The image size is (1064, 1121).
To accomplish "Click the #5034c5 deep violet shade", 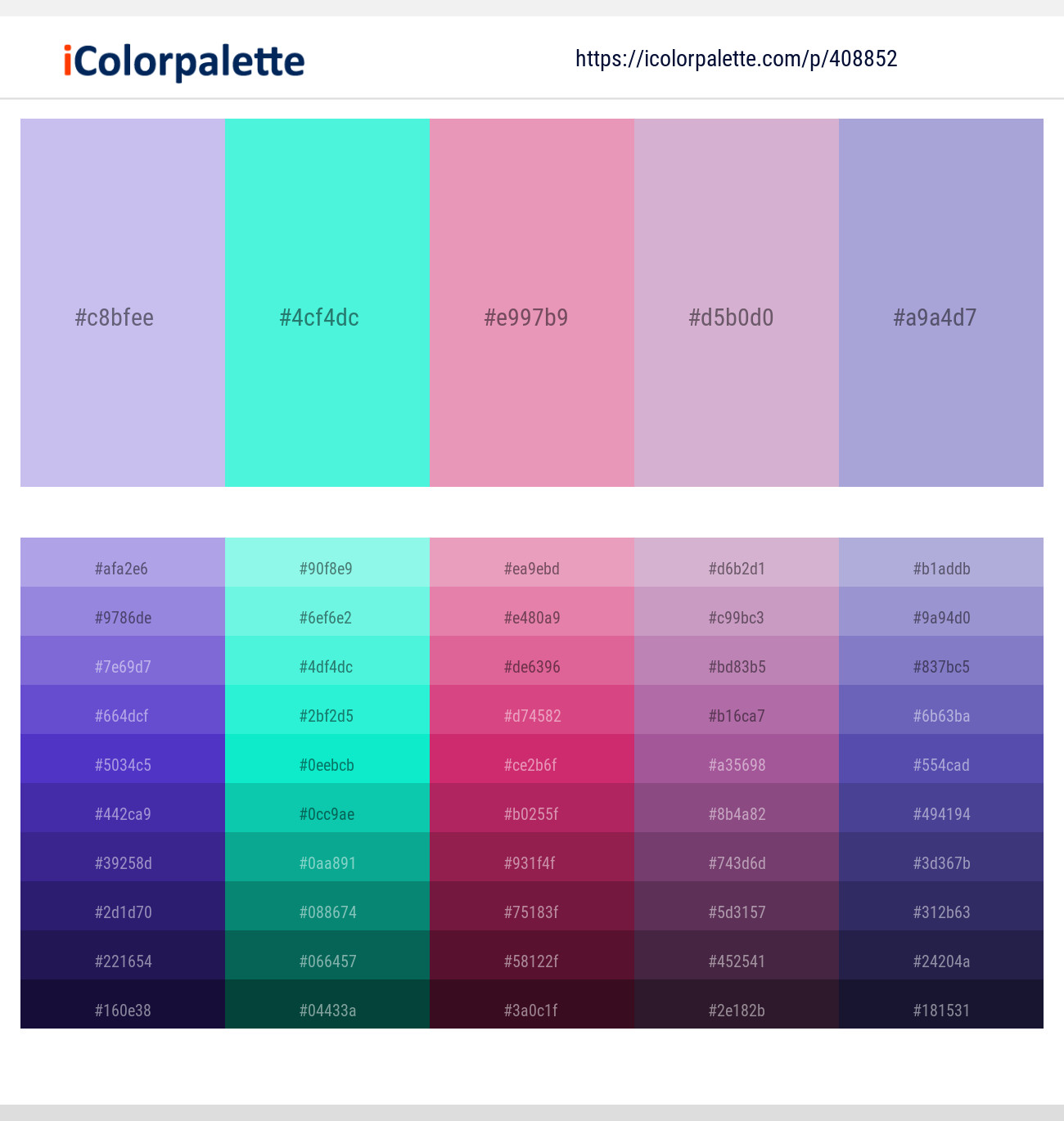I will point(122,765).
